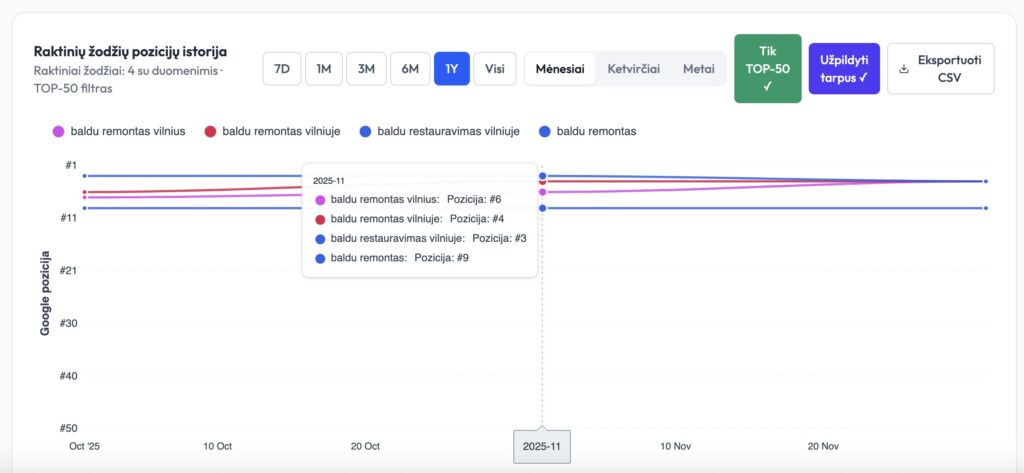Screen dimensions: 1024x473
Task: Toggle legend item baldu remontas vilnius
Action: point(119,131)
